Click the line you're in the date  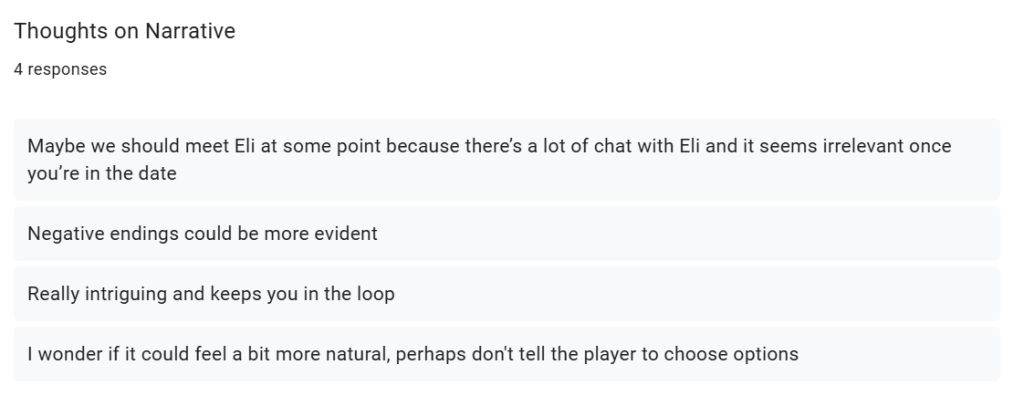pos(102,174)
